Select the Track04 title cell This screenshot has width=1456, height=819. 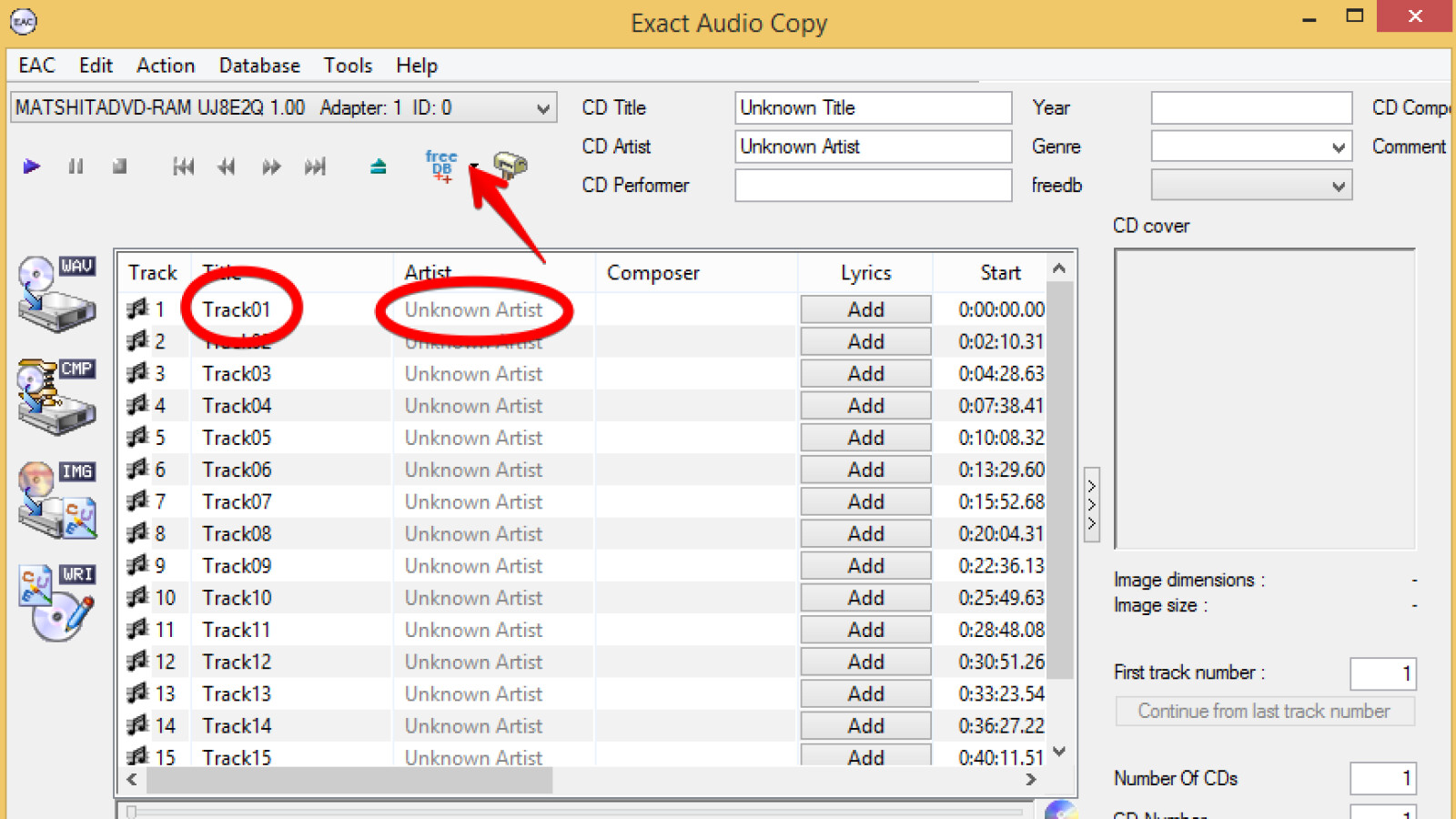point(292,406)
